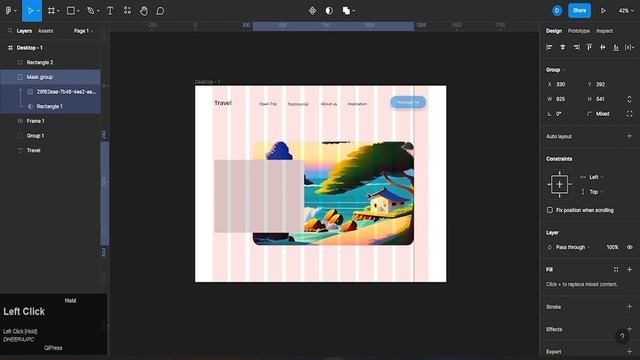Click Align bottom icon
The width and height of the screenshot is (640, 360).
click(616, 47)
